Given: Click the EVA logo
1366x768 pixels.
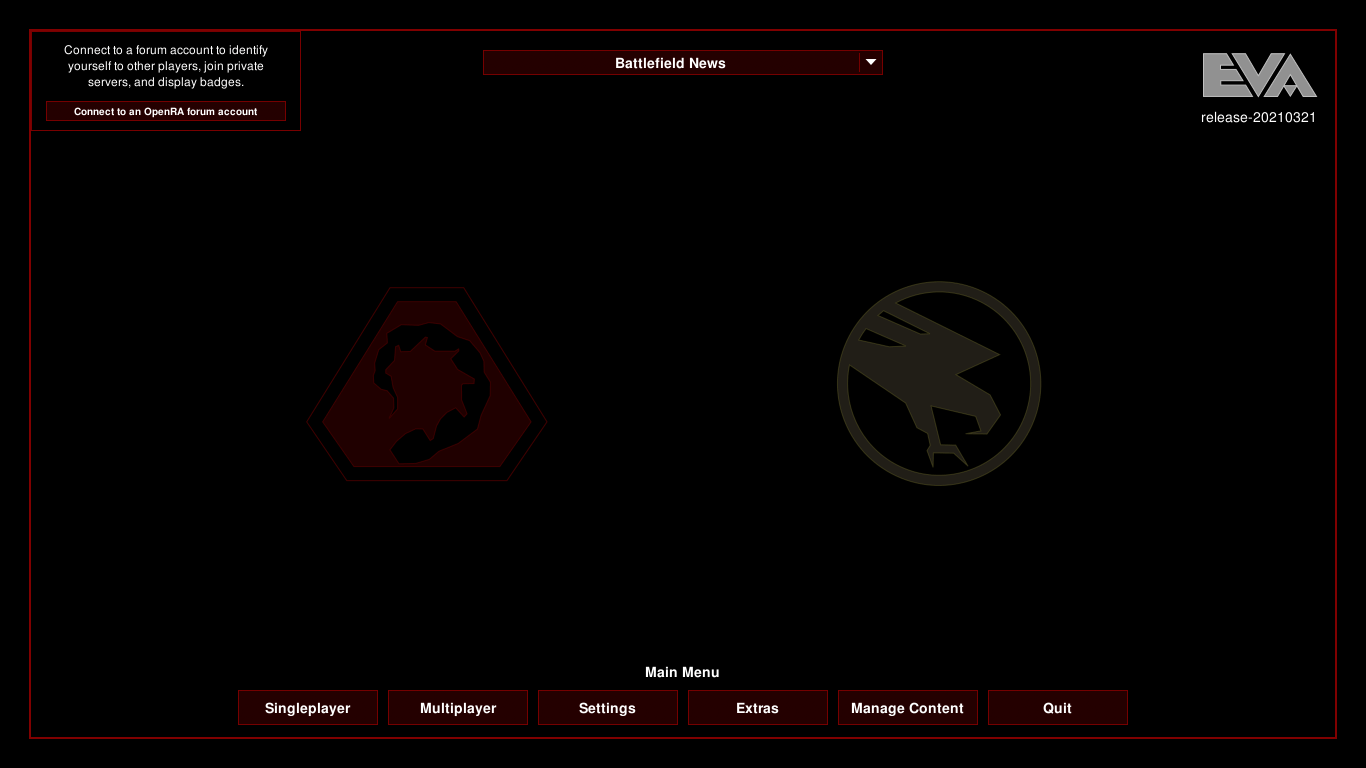Looking at the screenshot, I should (x=1259, y=75).
